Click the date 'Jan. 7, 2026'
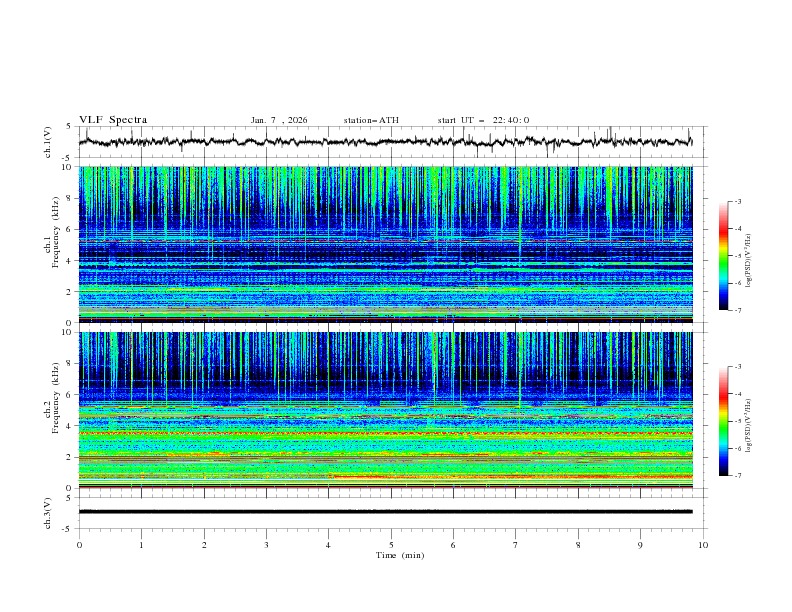The image size is (792, 612). click(x=279, y=120)
